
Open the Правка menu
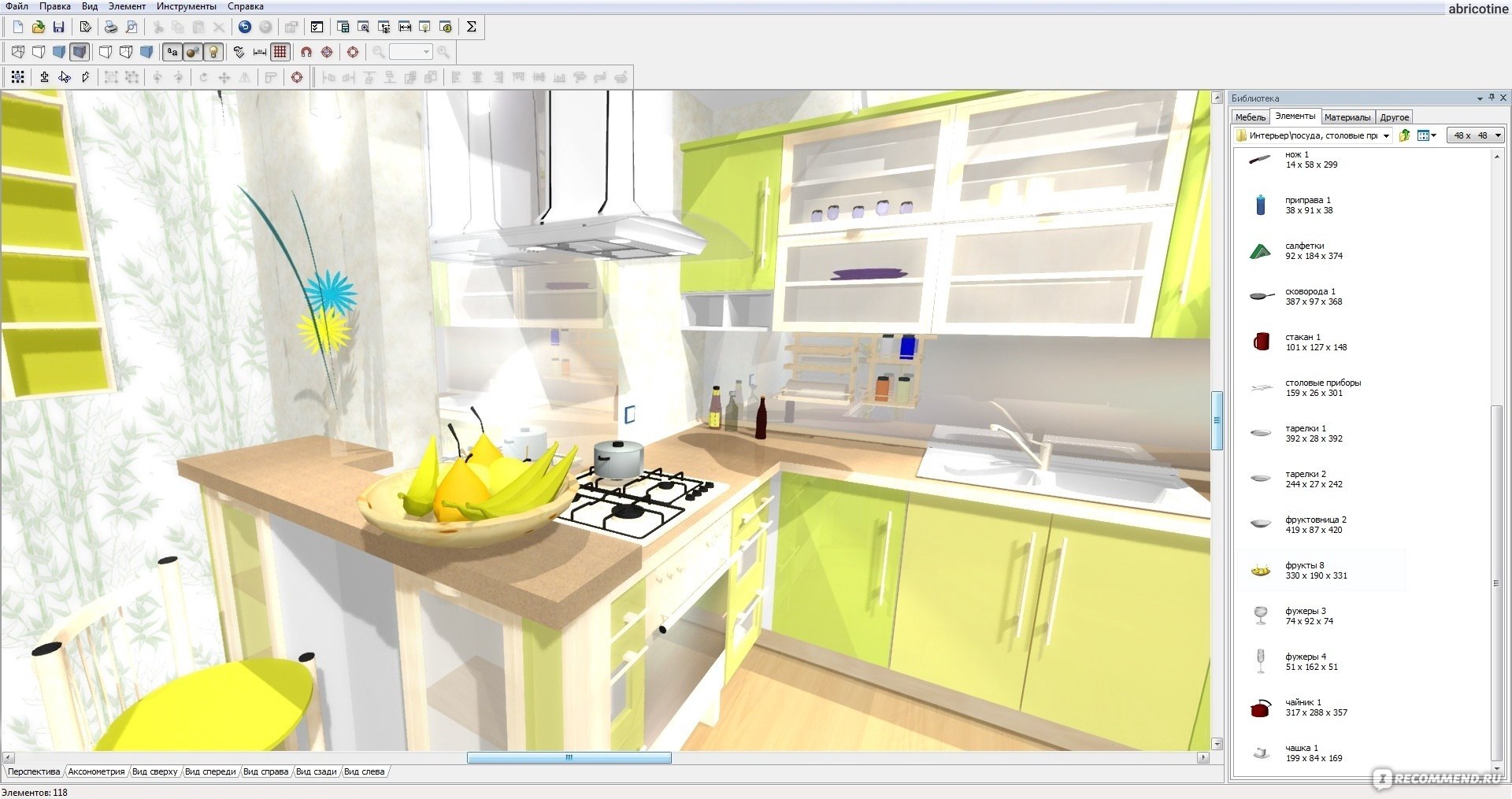[55, 6]
